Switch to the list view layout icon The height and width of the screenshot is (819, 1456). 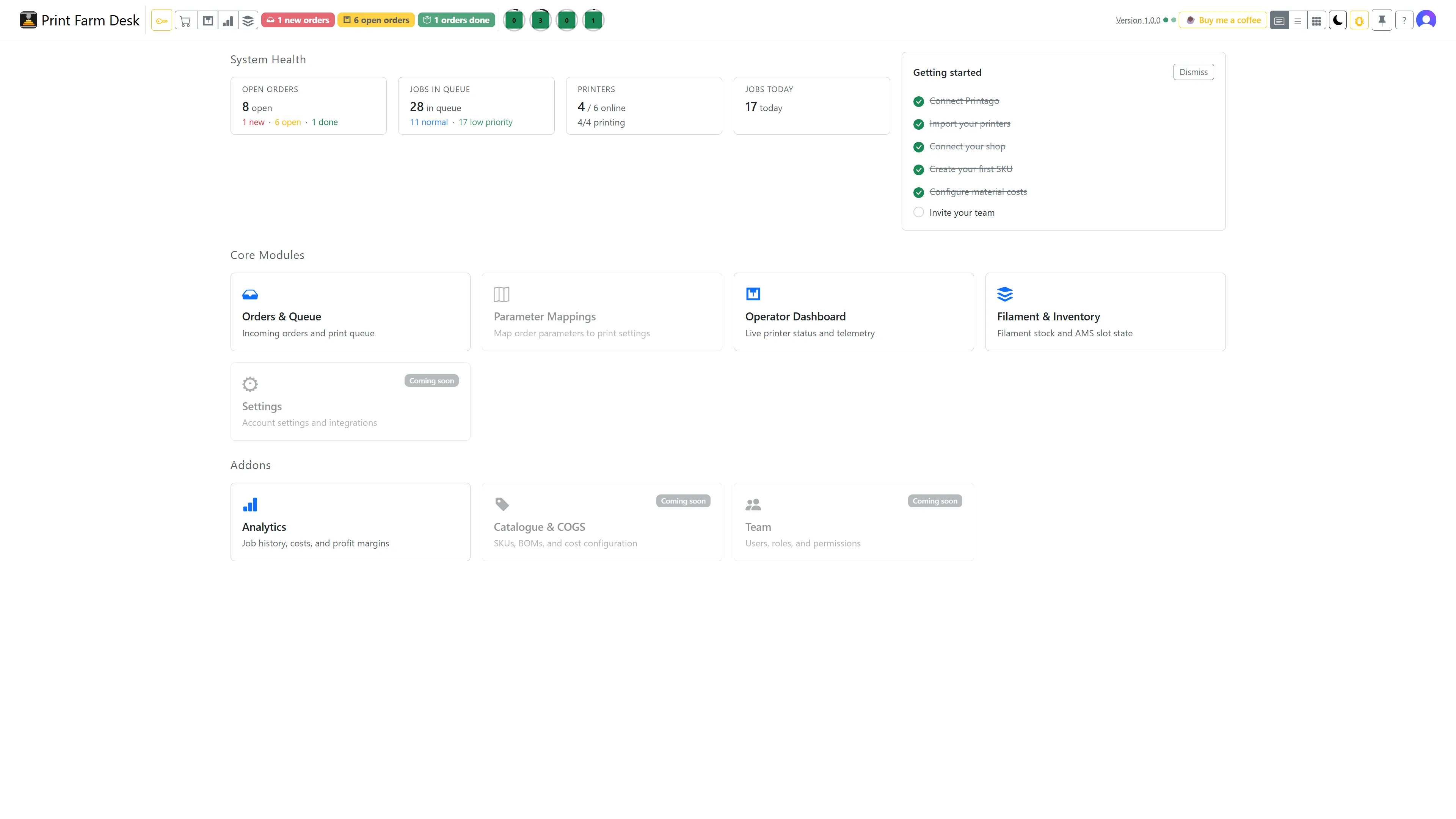pyautogui.click(x=1298, y=20)
